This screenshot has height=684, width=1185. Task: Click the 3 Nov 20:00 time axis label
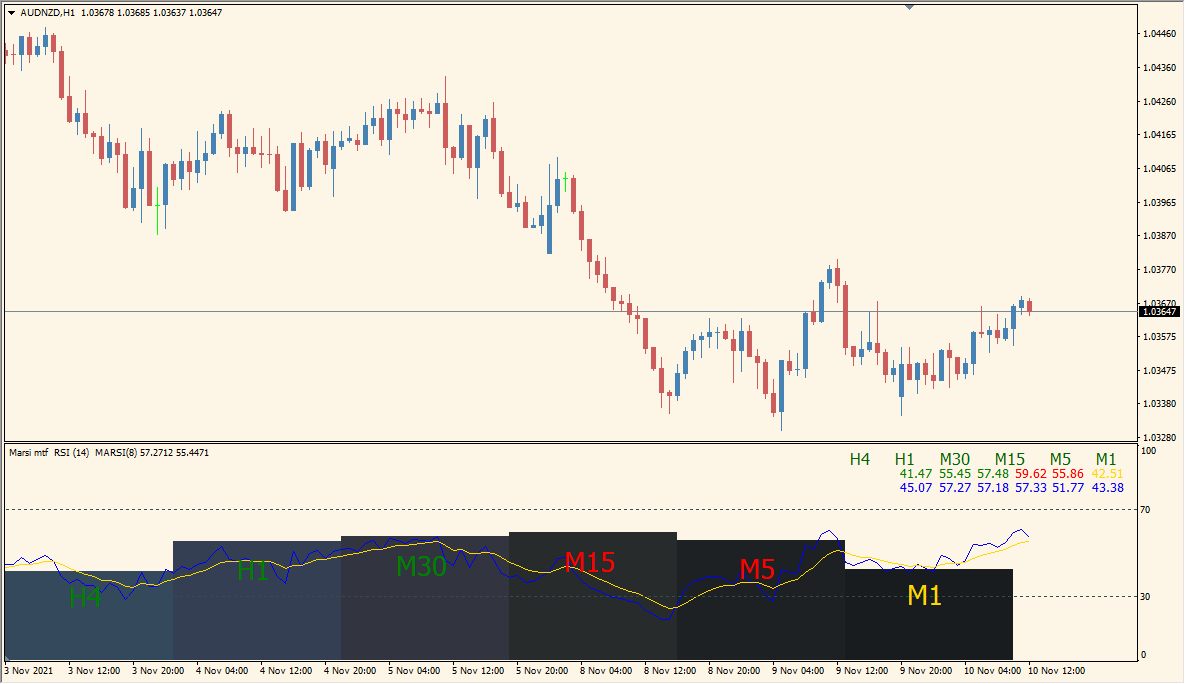[x=158, y=670]
